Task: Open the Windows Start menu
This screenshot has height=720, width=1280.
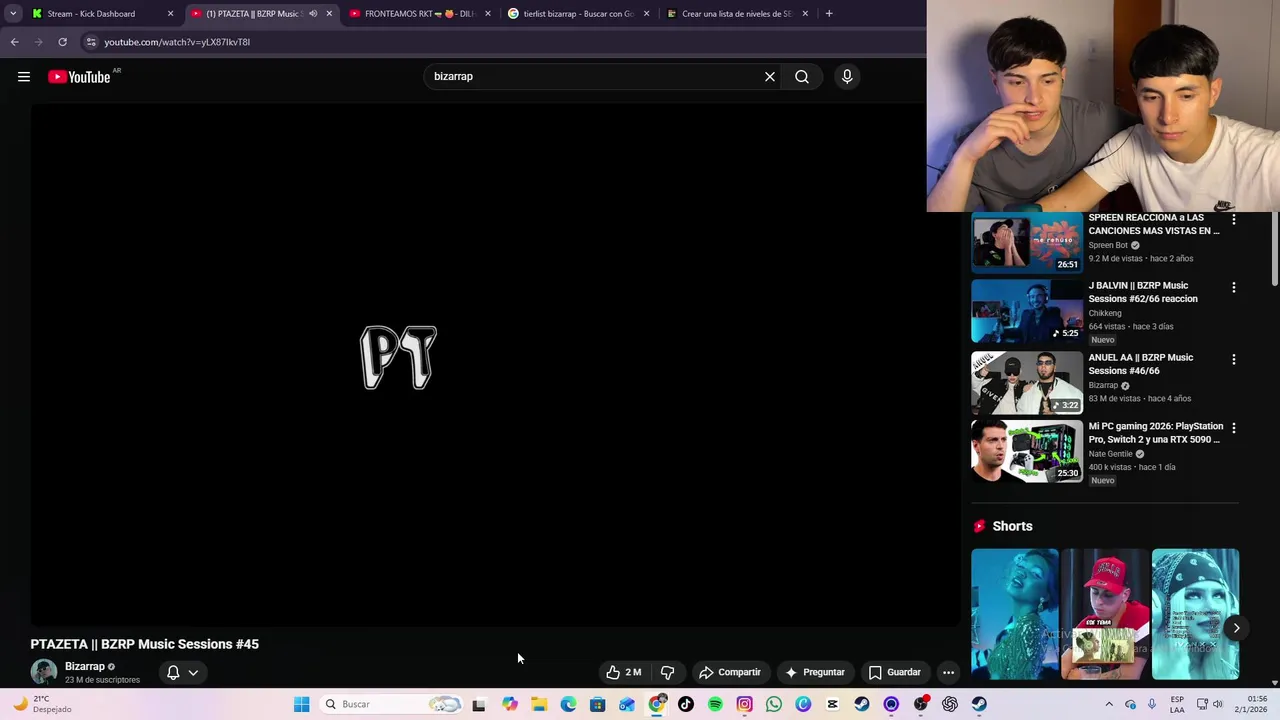Action: tap(301, 704)
